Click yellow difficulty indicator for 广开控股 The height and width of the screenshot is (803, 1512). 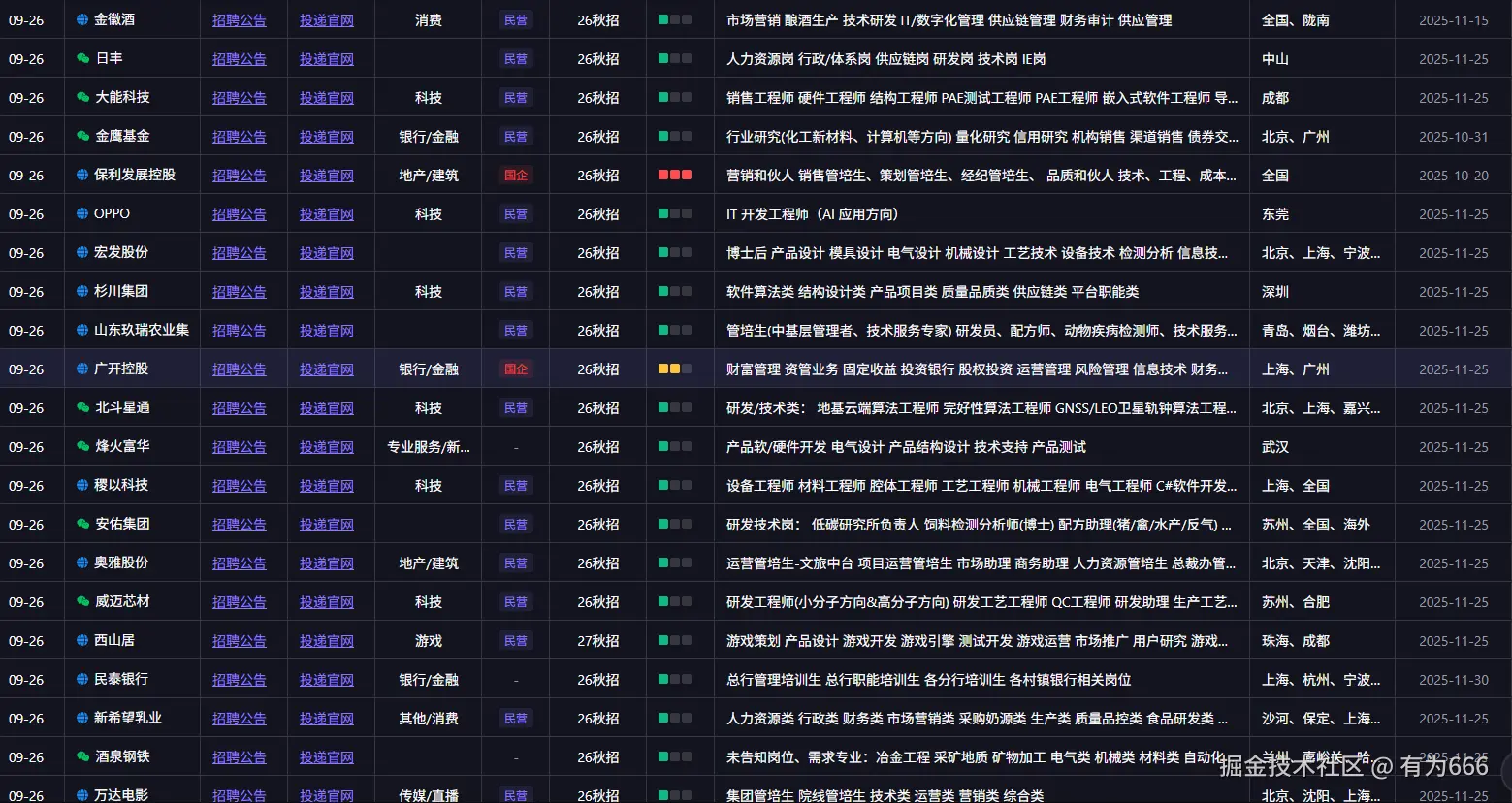pyautogui.click(x=675, y=369)
